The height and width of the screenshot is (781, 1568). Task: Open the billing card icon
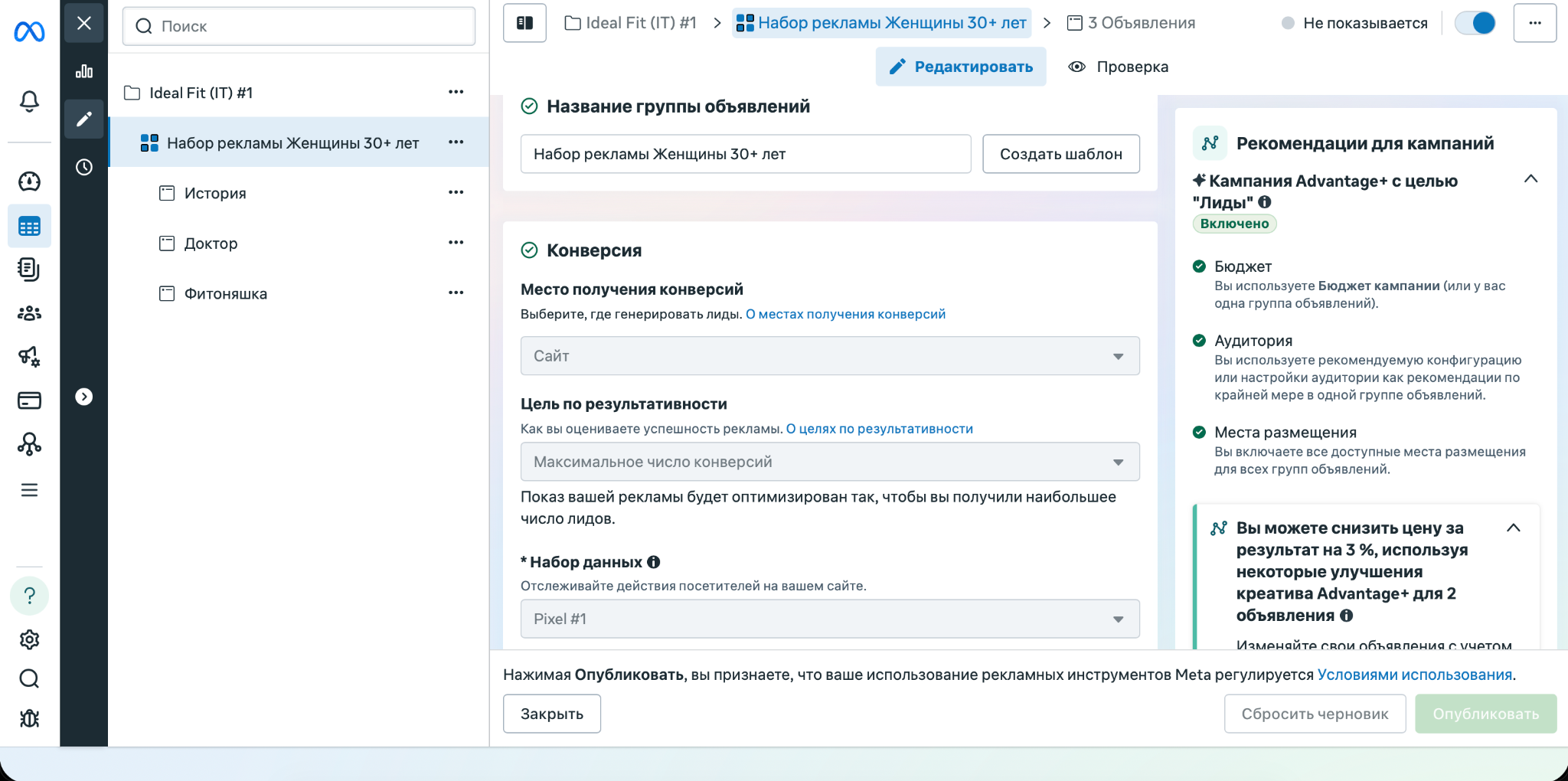click(x=29, y=400)
